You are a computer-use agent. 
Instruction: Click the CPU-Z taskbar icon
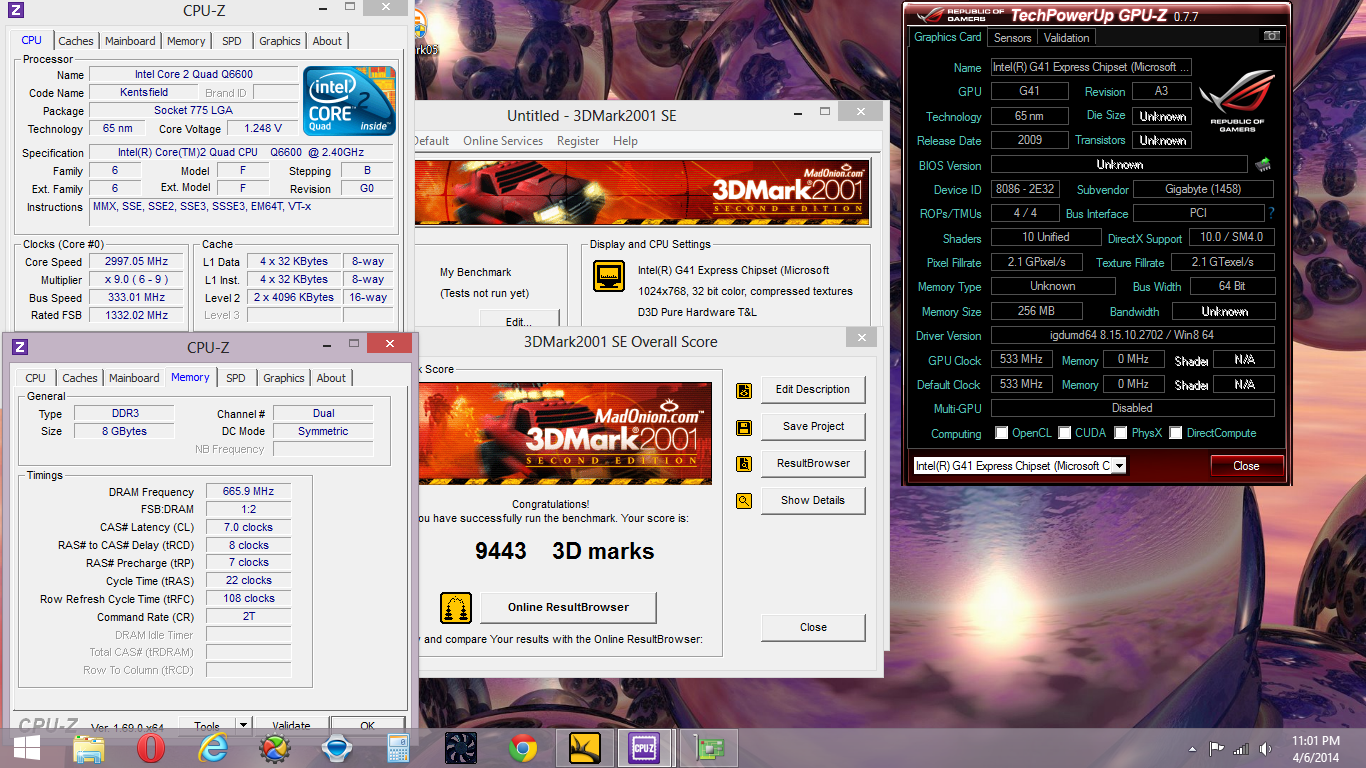[643, 748]
